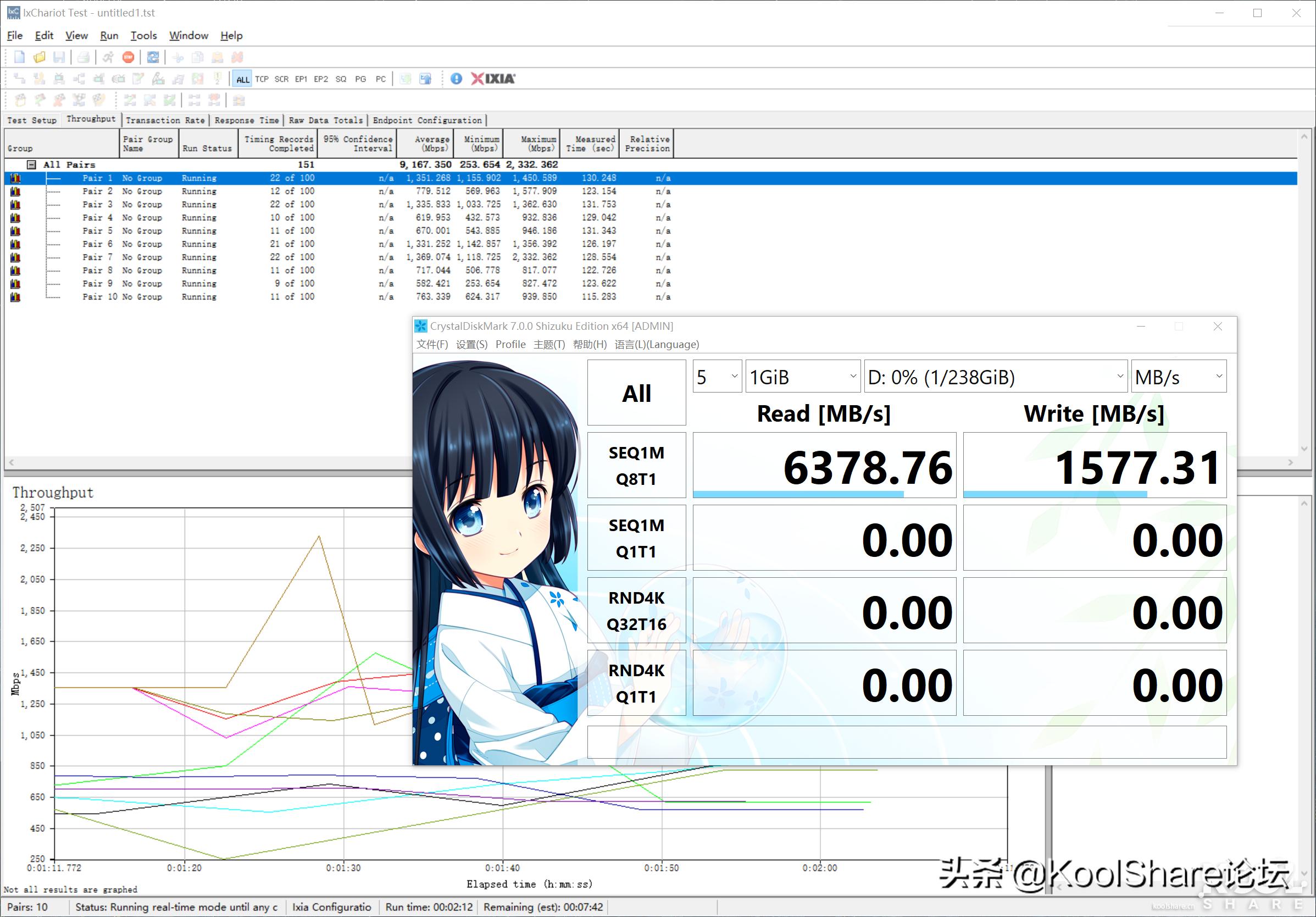Switch to the Raw Data Totals tab
Viewport: 1316px width, 917px height.
click(326, 120)
